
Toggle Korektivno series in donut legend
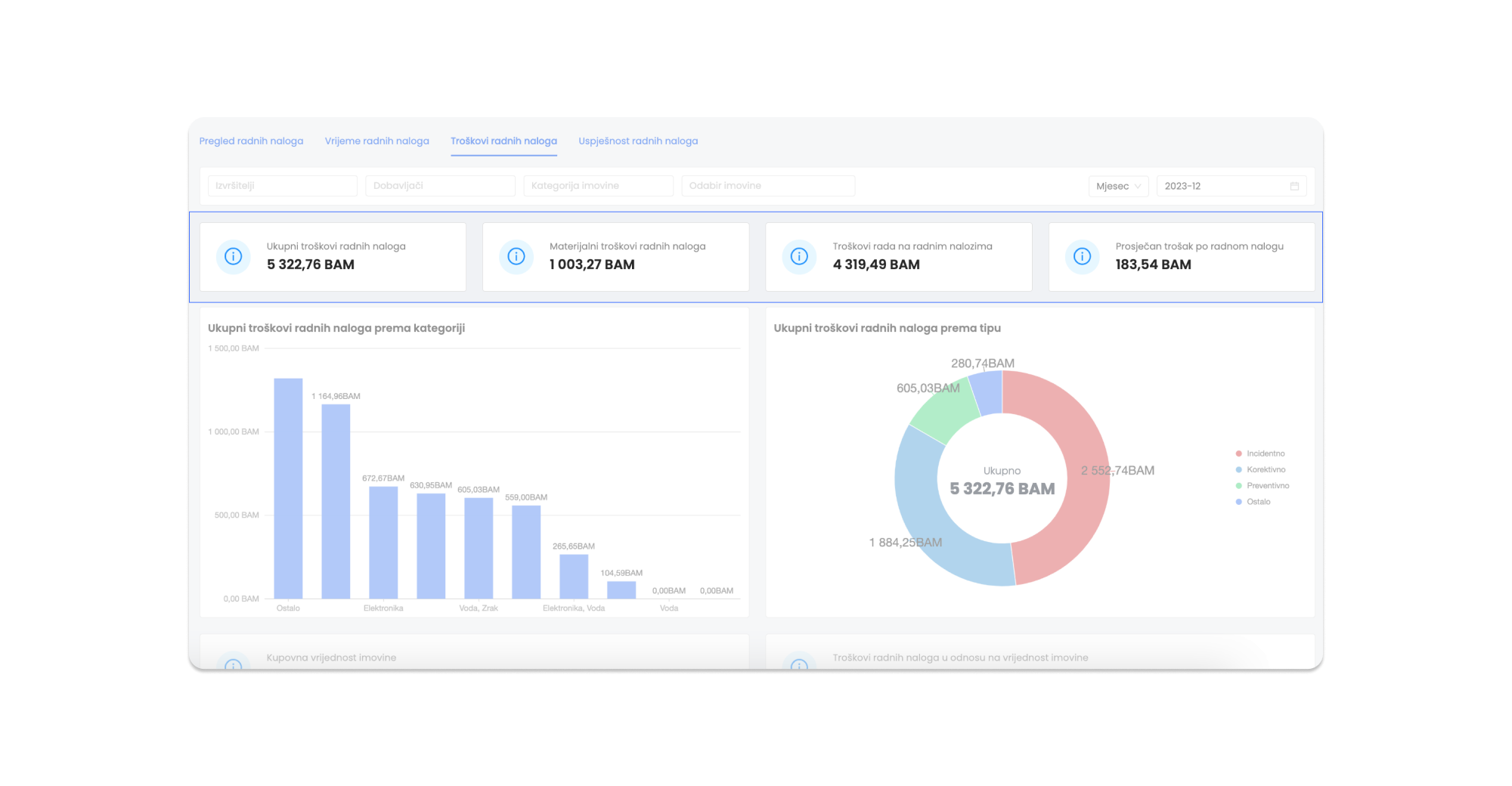click(x=1260, y=469)
